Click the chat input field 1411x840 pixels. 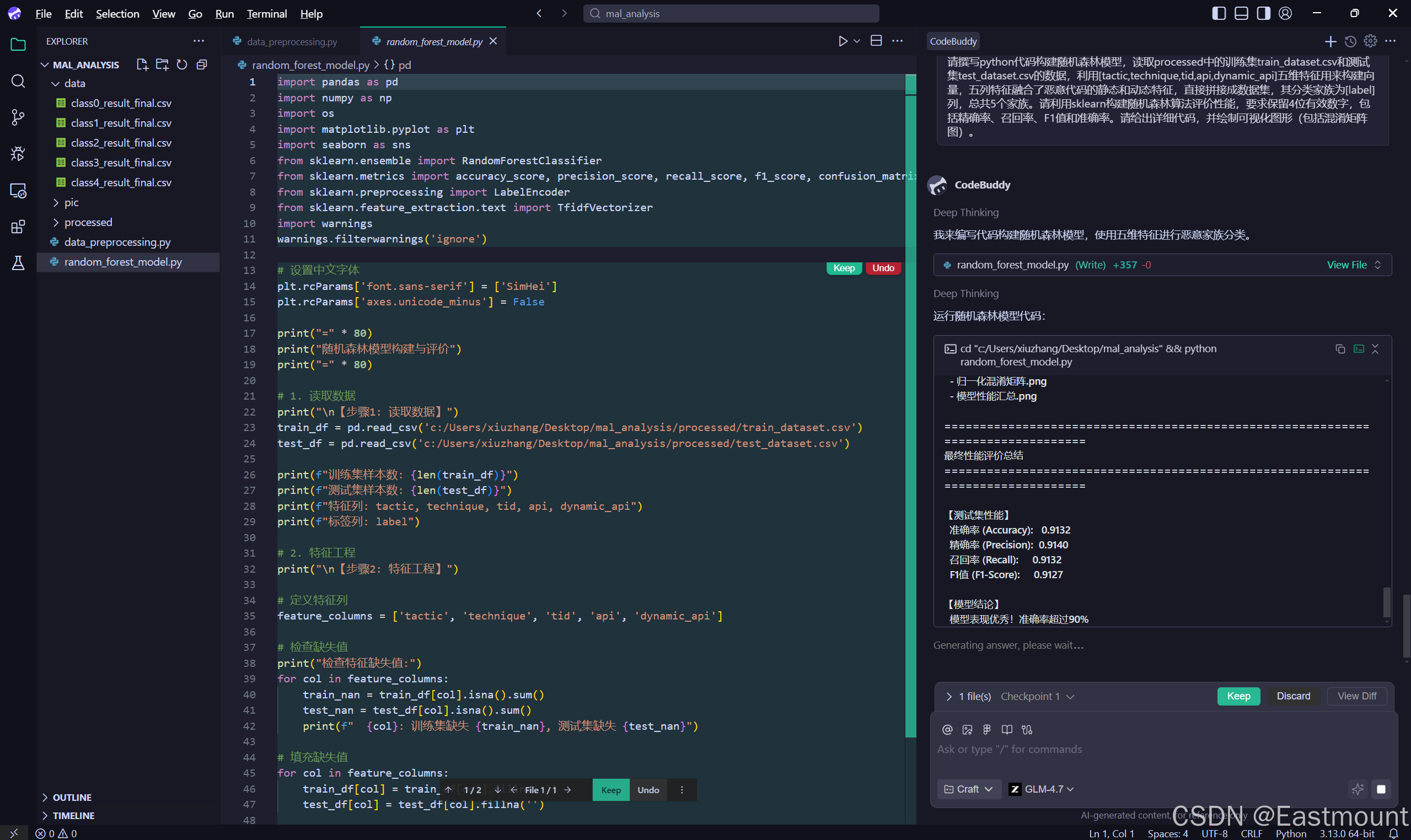tap(1161, 749)
